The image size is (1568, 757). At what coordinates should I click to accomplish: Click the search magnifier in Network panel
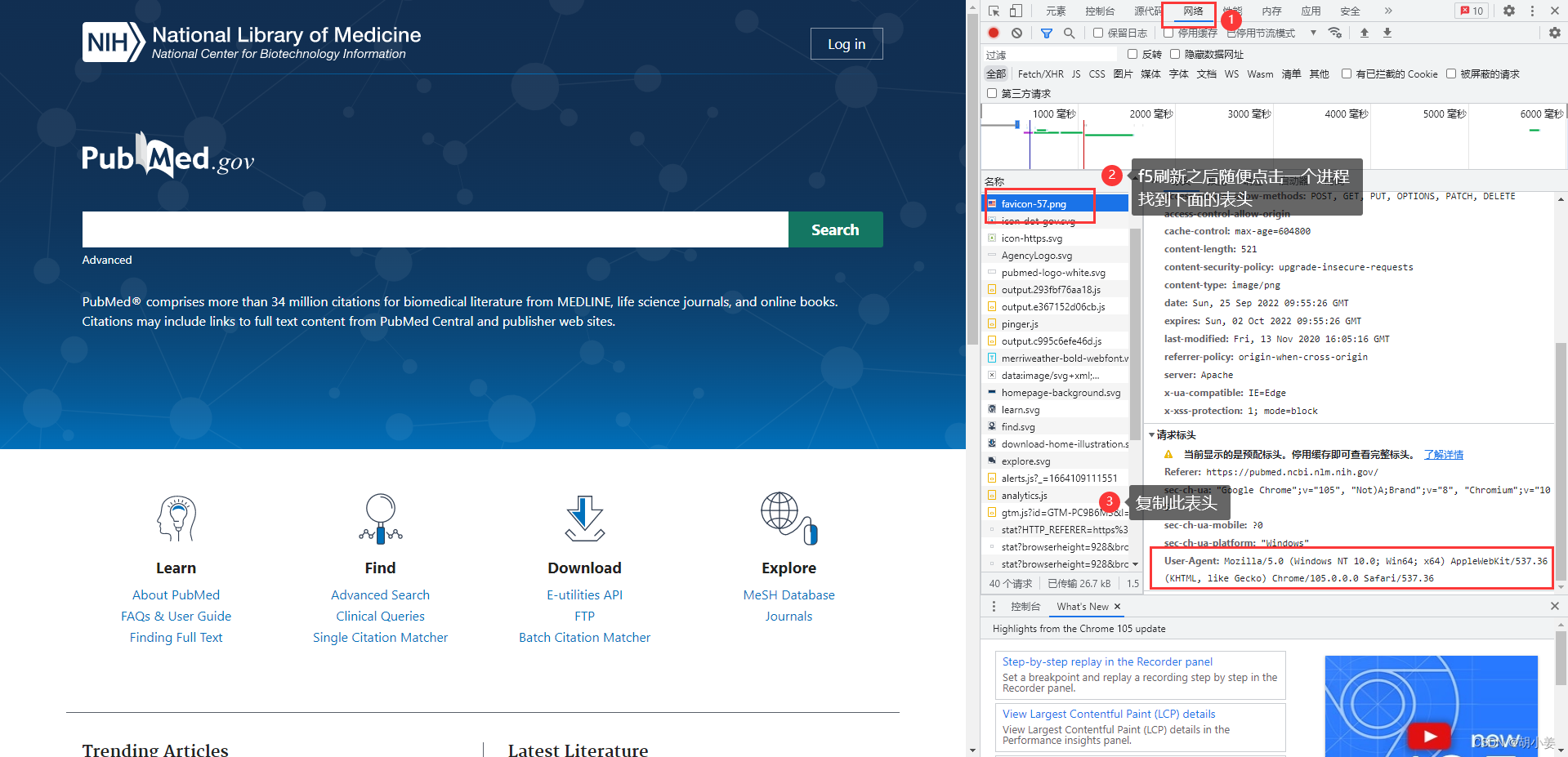(1069, 33)
